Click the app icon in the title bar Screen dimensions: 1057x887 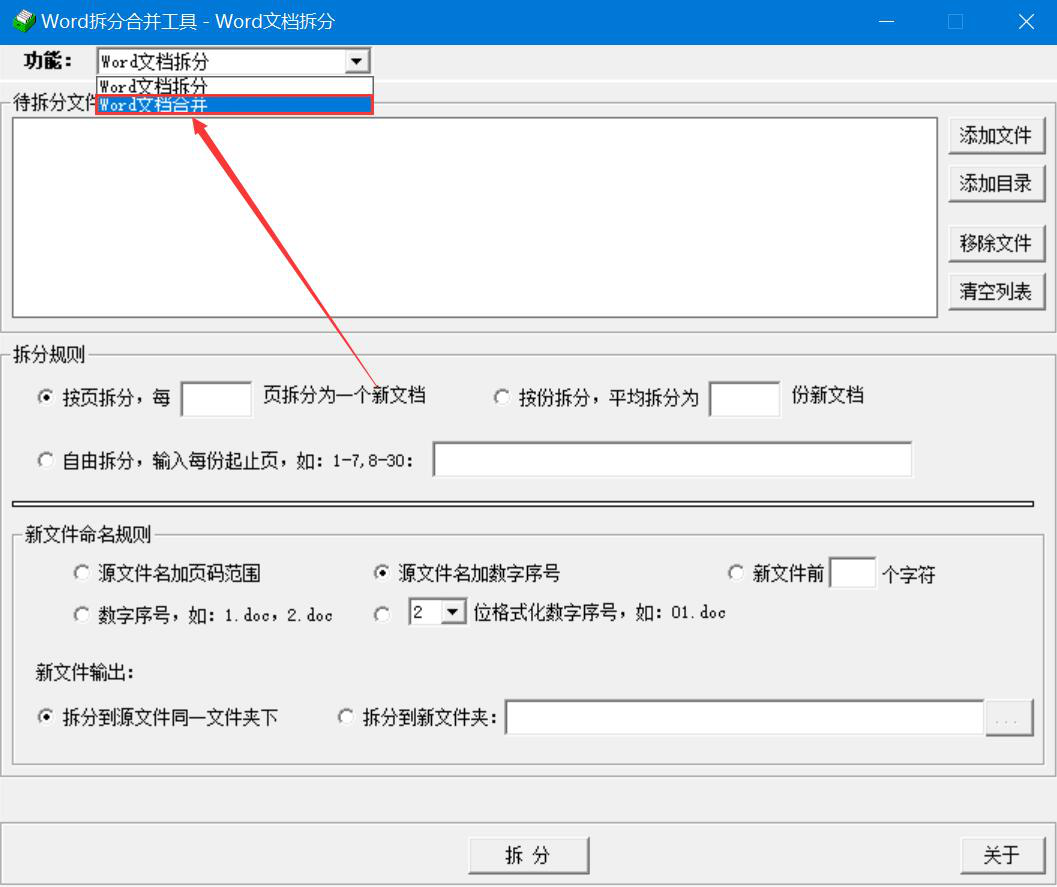[24, 21]
